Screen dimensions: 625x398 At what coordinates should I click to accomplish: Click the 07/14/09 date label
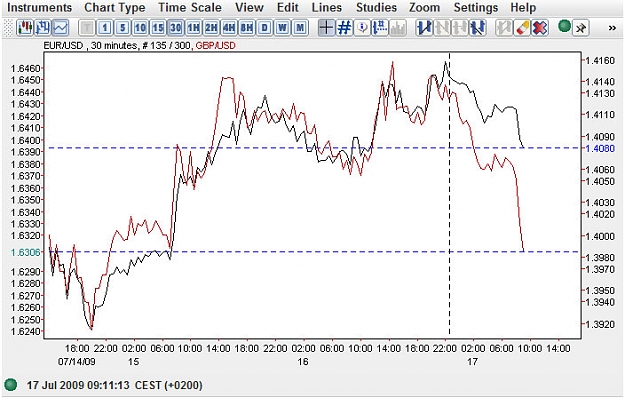click(x=77, y=362)
